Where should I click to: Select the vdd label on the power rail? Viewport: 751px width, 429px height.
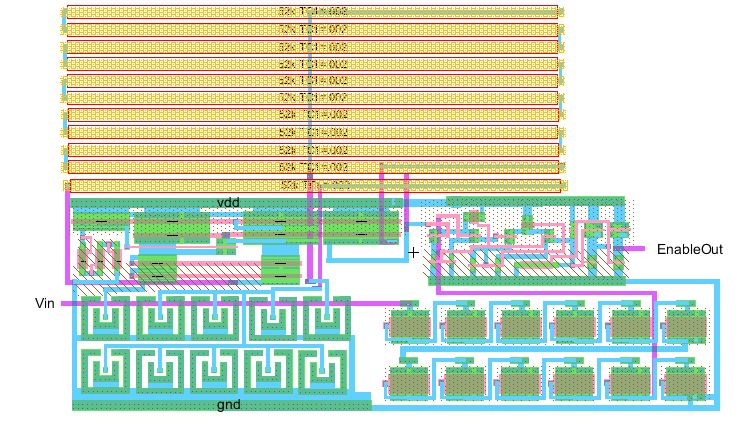click(228, 202)
